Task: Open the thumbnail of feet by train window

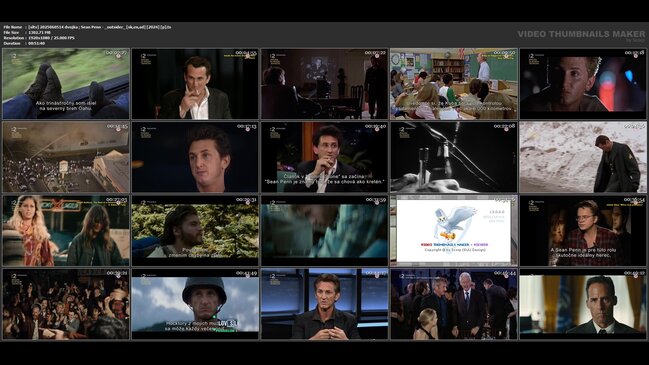Action: [x=66, y=84]
